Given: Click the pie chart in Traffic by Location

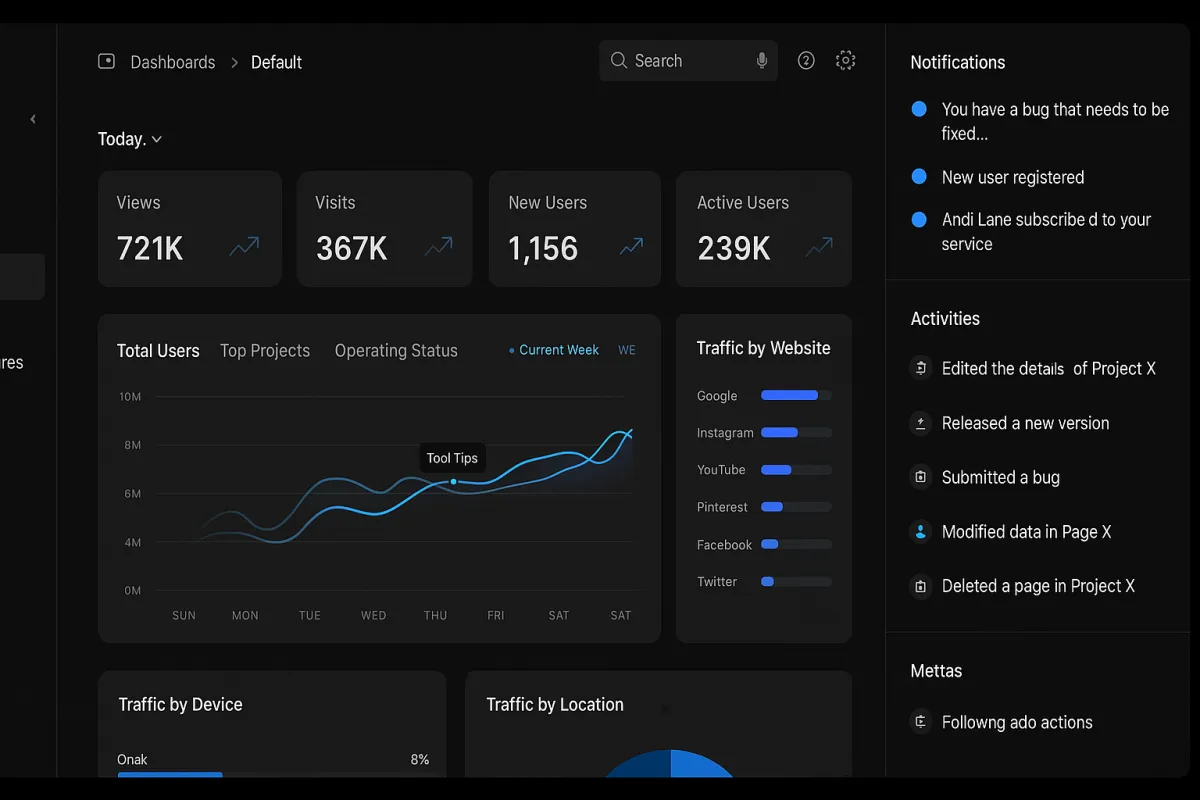Looking at the screenshot, I should coord(670,764).
